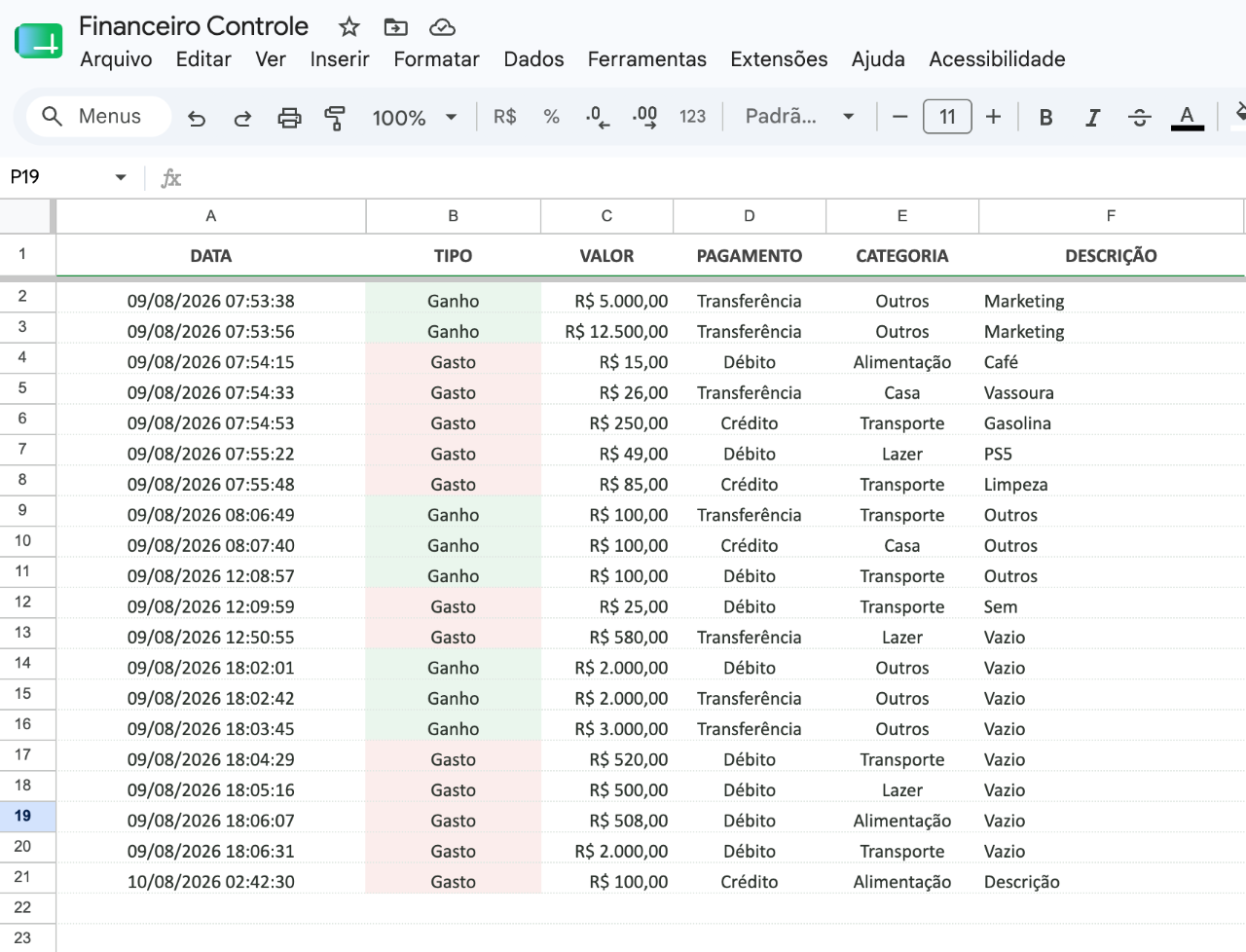Screen dimensions: 1246x952
Task: Toggle italic formatting
Action: (1092, 118)
